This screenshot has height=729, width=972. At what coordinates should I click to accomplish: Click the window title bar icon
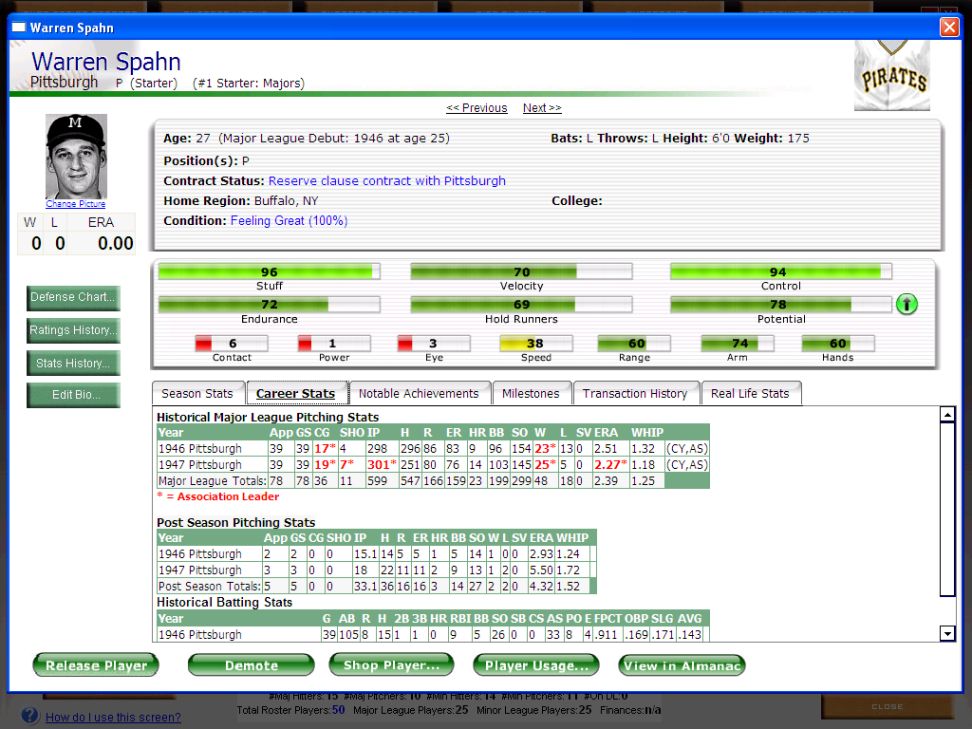pyautogui.click(x=18, y=27)
